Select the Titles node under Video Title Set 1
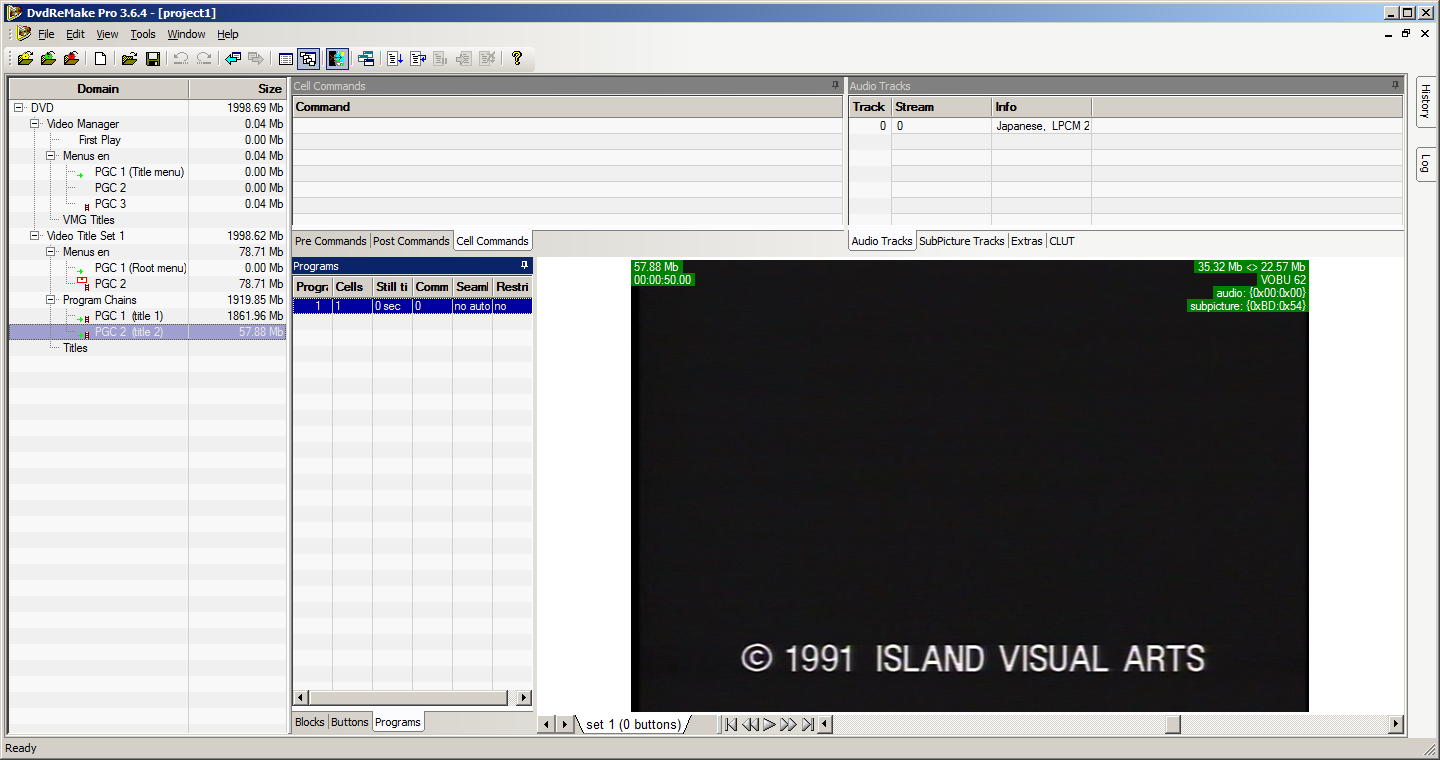The width and height of the screenshot is (1440, 760). (75, 348)
